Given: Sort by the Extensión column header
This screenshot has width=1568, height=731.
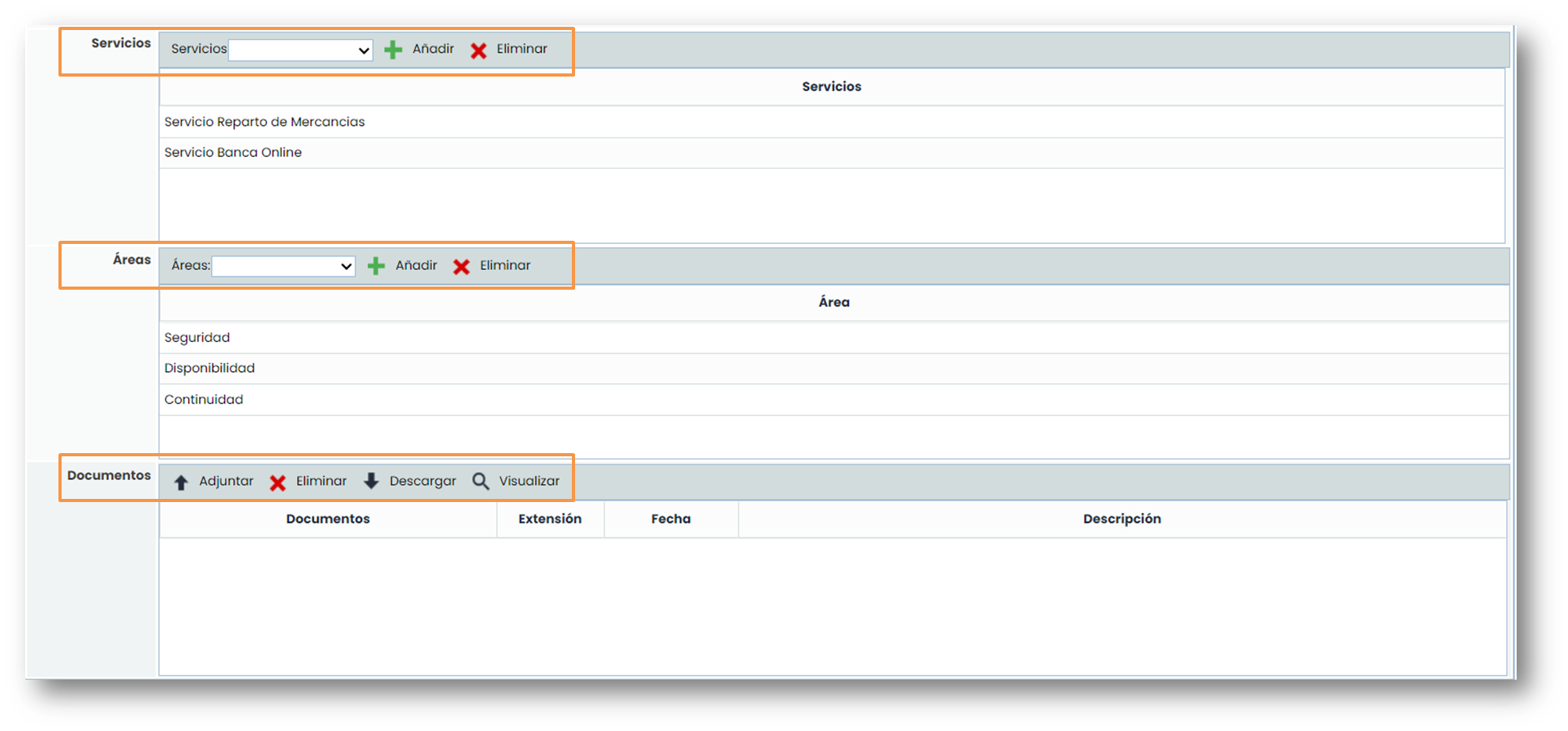Looking at the screenshot, I should tap(550, 519).
